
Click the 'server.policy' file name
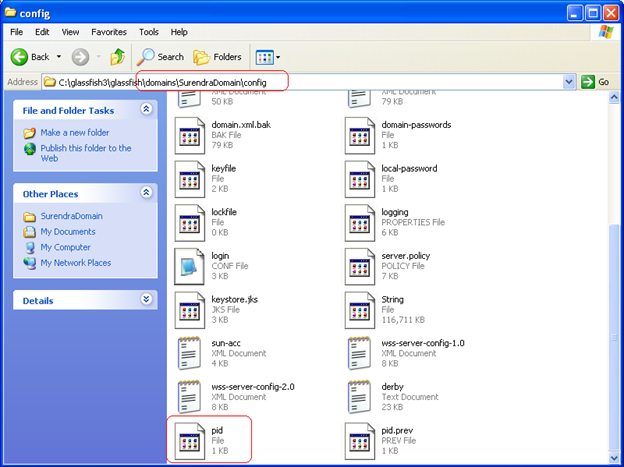[x=406, y=256]
